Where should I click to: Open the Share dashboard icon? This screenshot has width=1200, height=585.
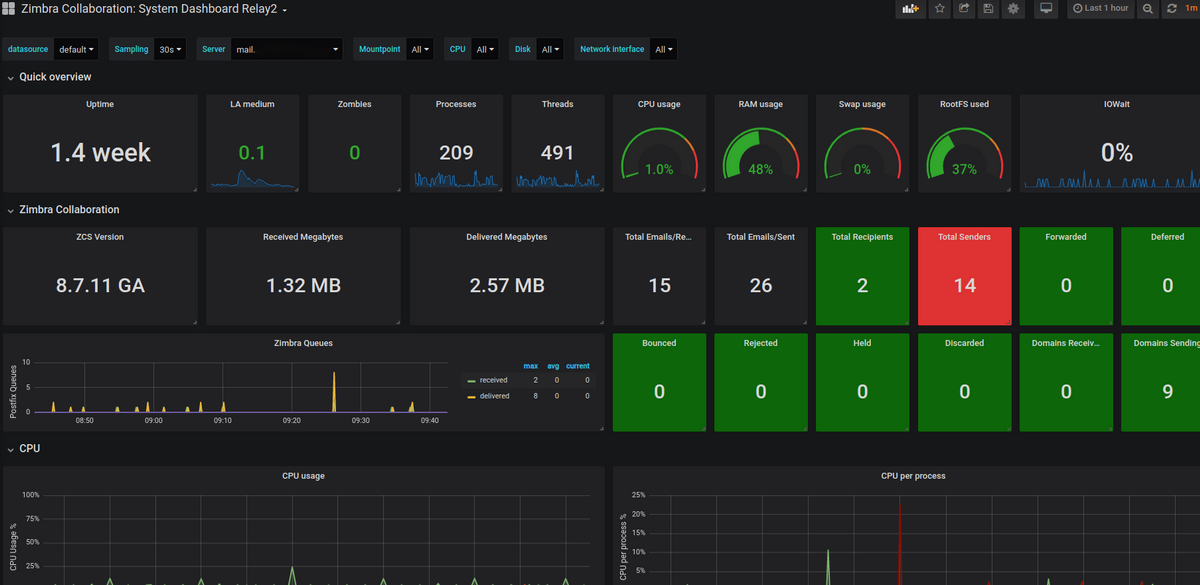coord(964,9)
